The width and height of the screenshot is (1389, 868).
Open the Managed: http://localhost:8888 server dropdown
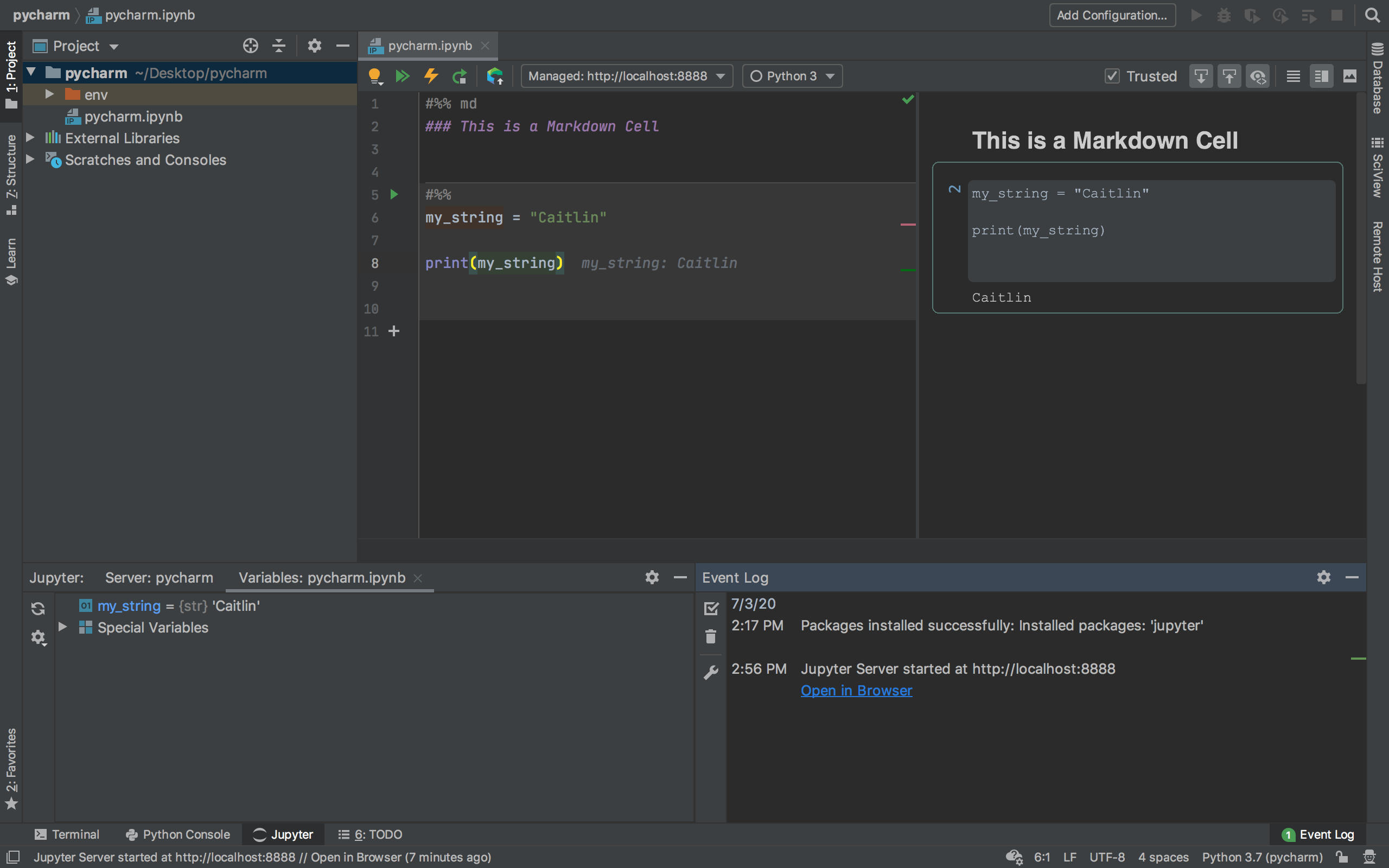pos(626,75)
